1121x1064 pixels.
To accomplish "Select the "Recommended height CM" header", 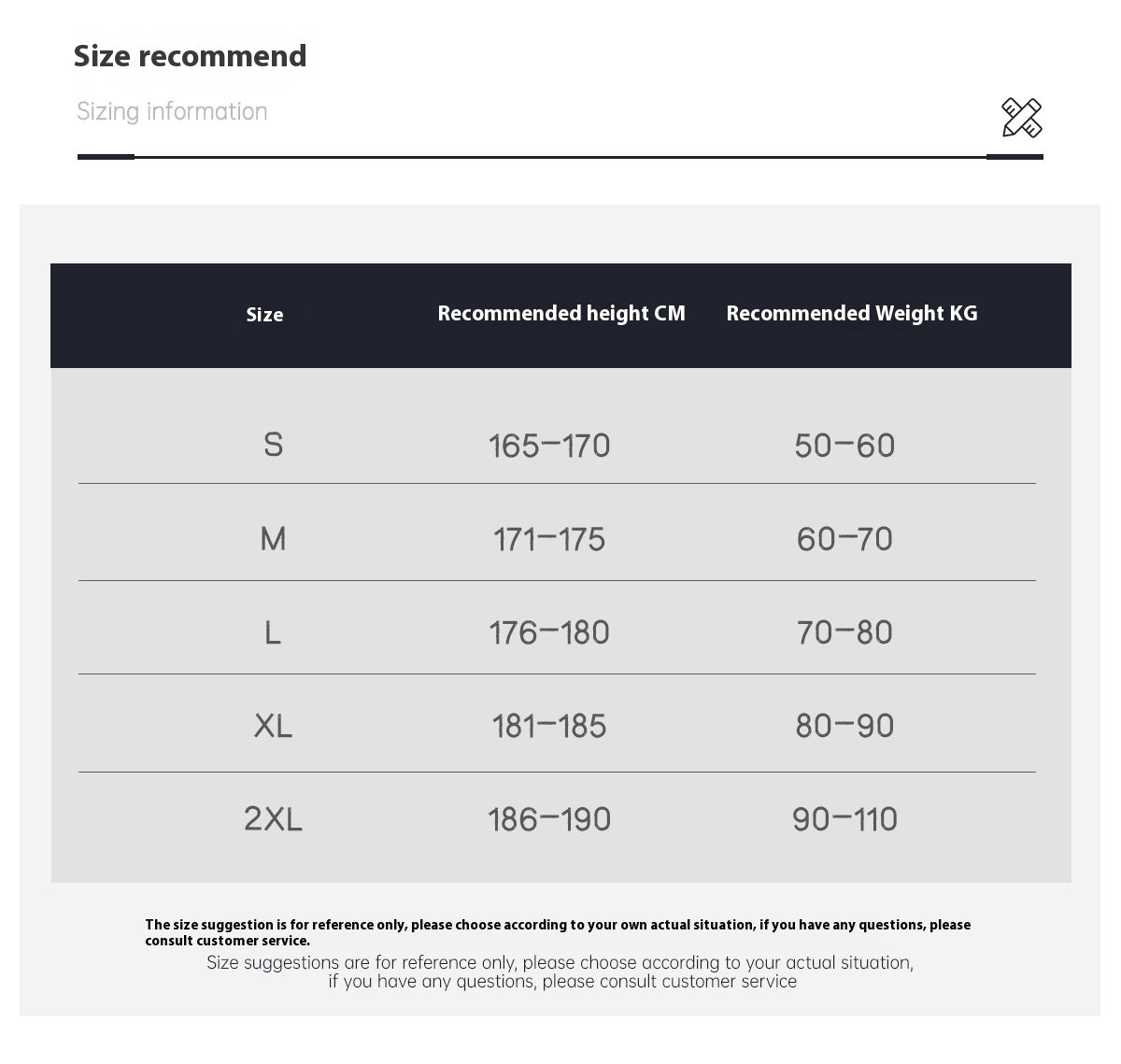I will coord(561,314).
